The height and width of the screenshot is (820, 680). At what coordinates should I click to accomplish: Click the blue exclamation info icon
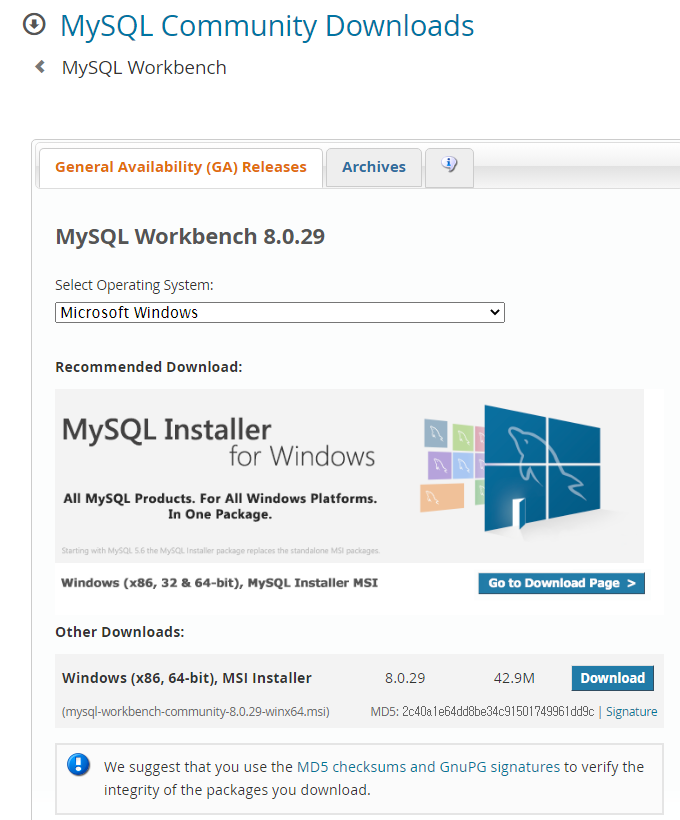click(78, 765)
